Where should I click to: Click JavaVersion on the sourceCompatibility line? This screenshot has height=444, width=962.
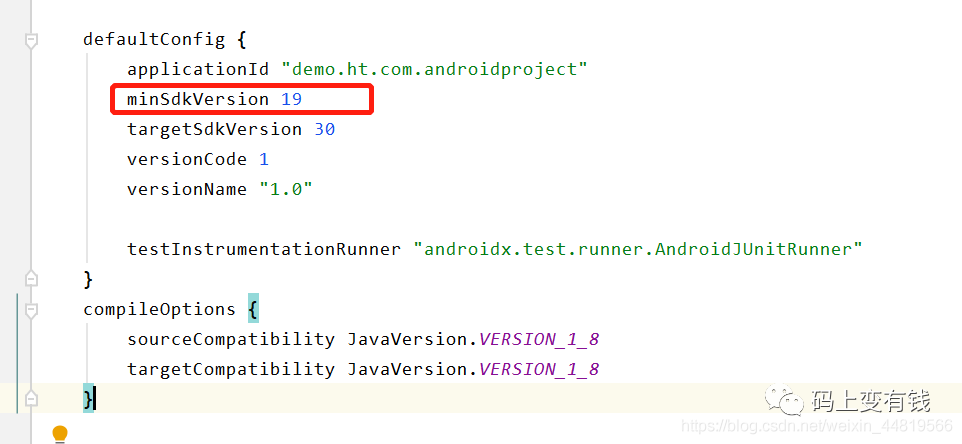(409, 339)
